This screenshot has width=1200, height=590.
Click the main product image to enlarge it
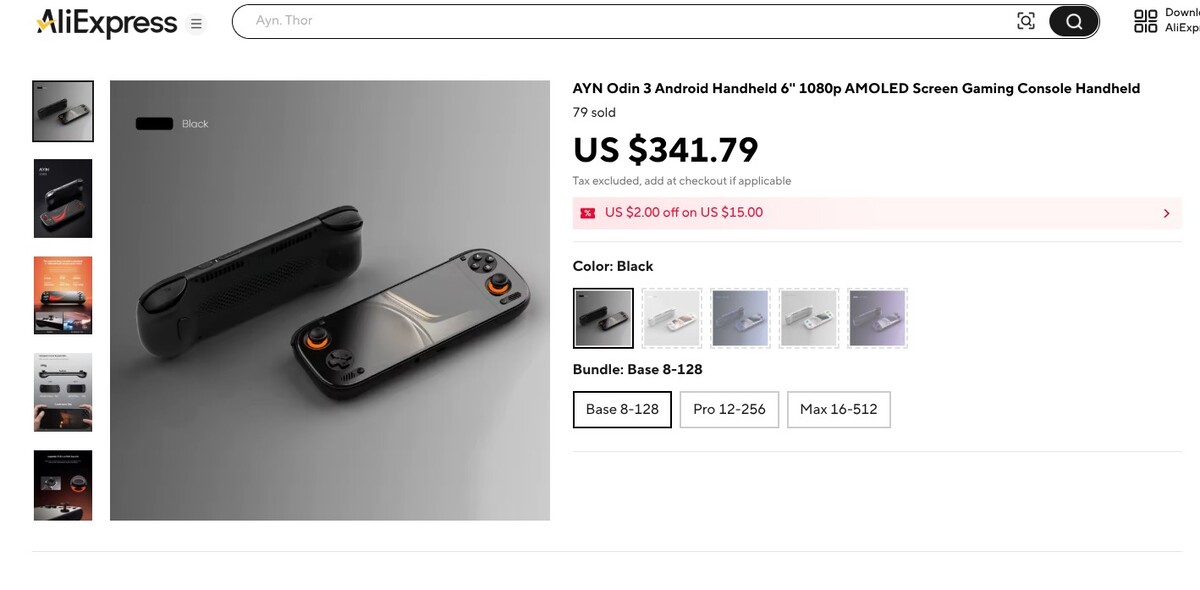[330, 300]
